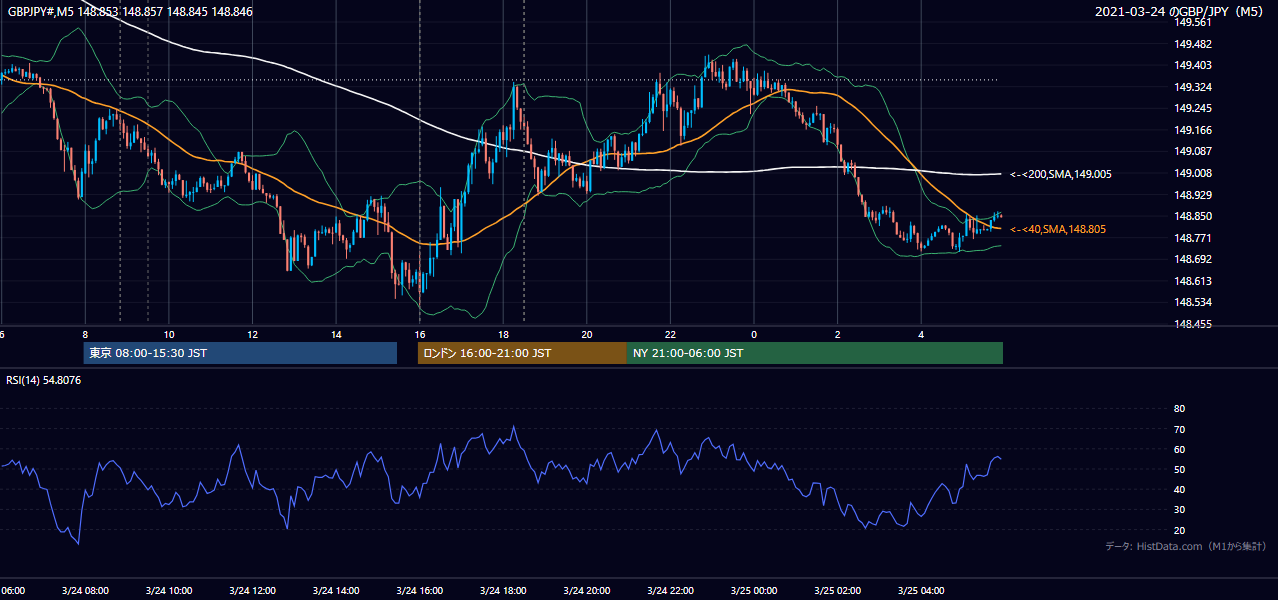Click hour label 20 under price chart
Viewport: 1278px width, 600px height.
point(587,335)
